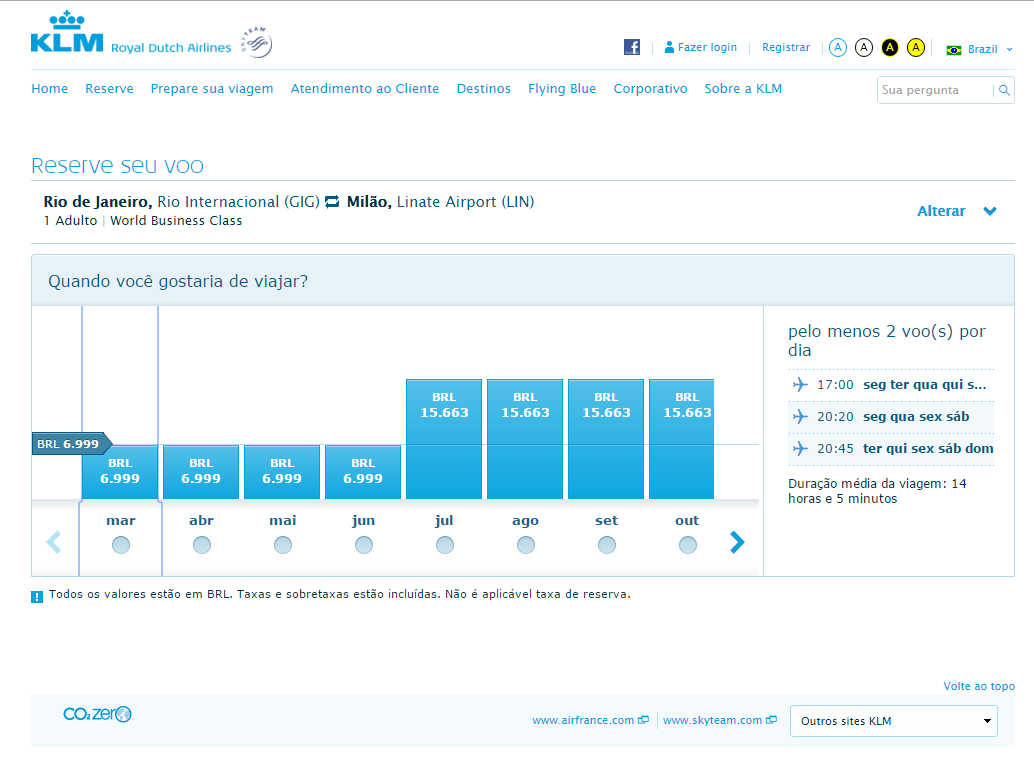Screen dimensions: 1034x757
Task: Select the jun month radio button
Action: tap(364, 545)
